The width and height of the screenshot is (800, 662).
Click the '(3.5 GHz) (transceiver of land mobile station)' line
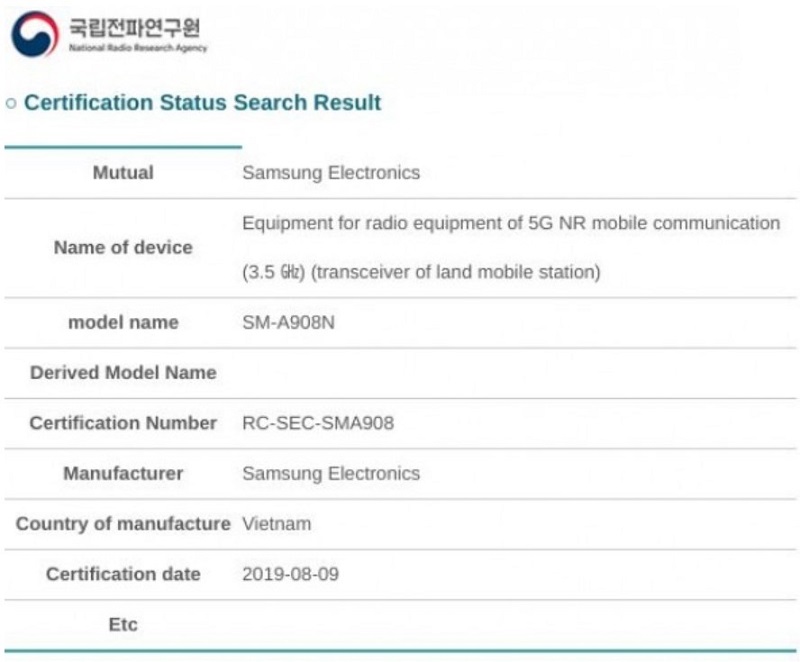[421, 272]
